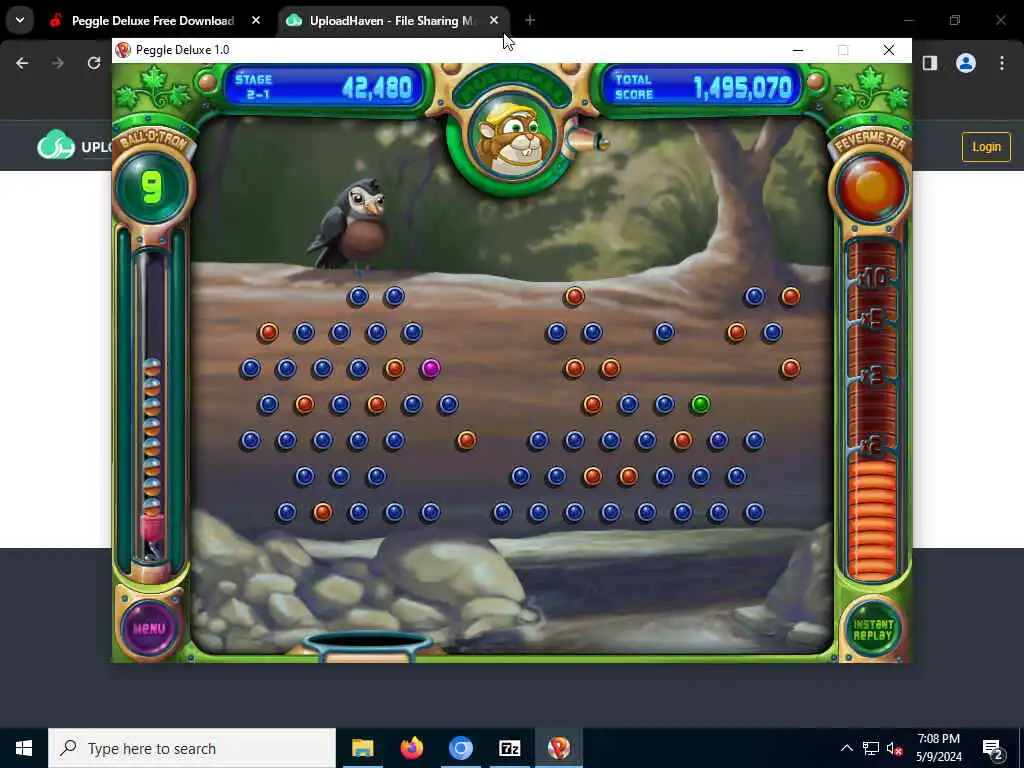Click the bird perched on the log
This screenshot has height=768, width=1024.
351,224
